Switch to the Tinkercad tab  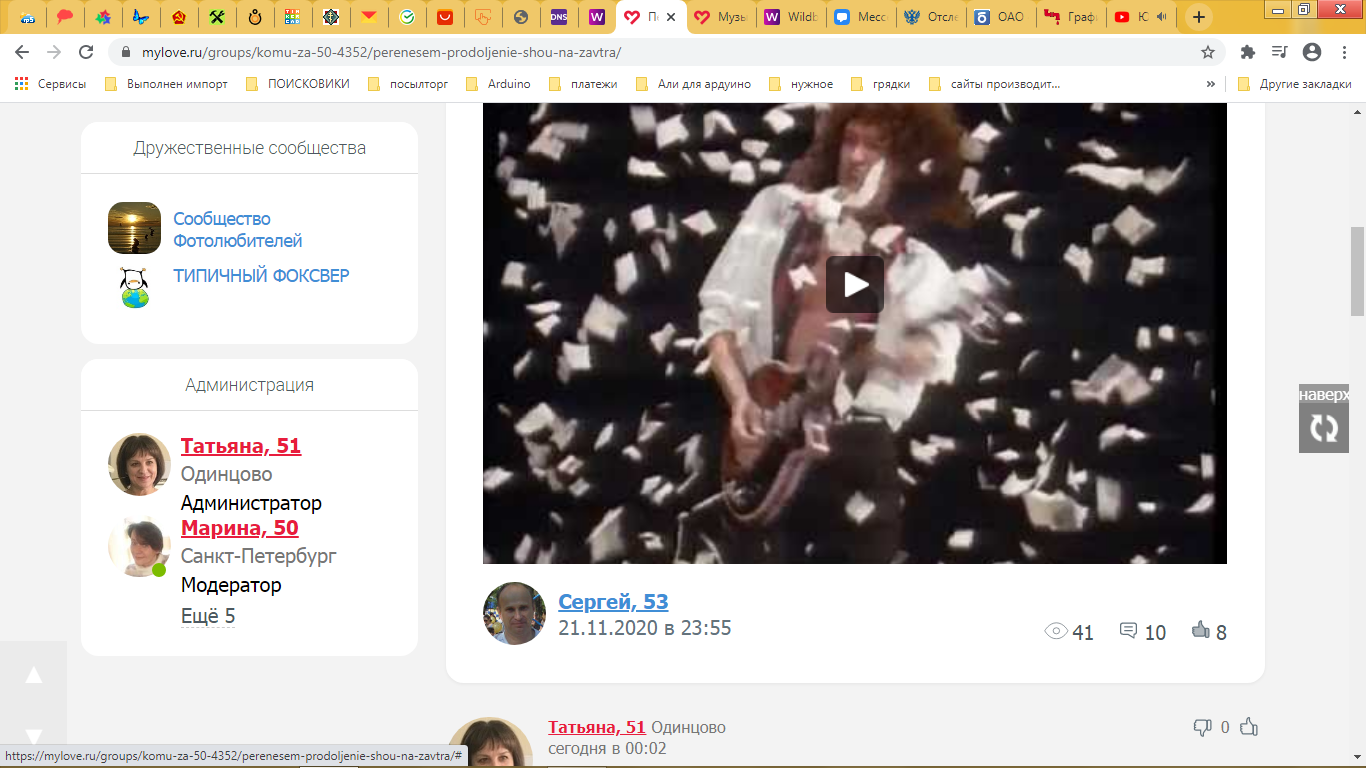[293, 17]
